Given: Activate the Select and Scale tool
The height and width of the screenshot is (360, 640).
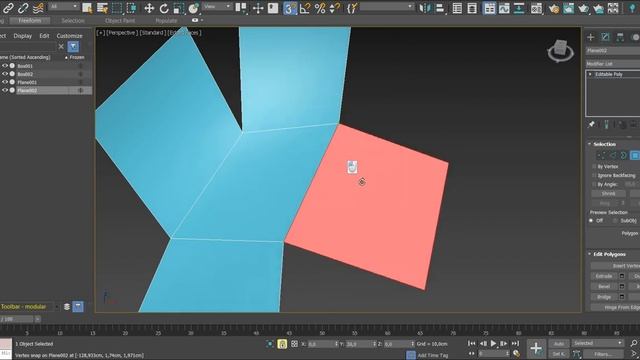Looking at the screenshot, I should pos(178,8).
